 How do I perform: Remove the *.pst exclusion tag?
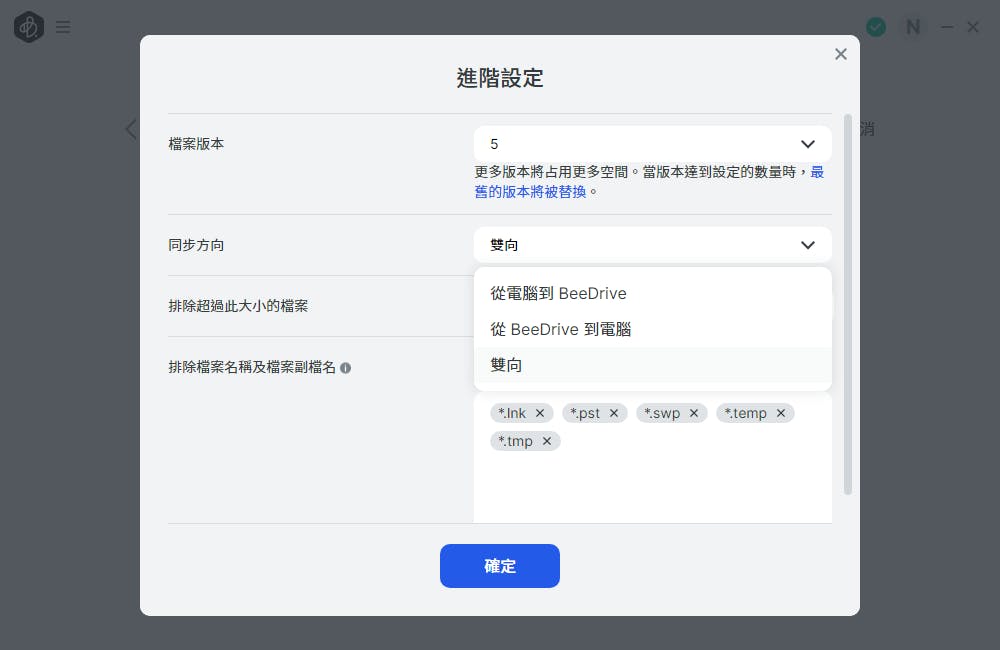614,413
